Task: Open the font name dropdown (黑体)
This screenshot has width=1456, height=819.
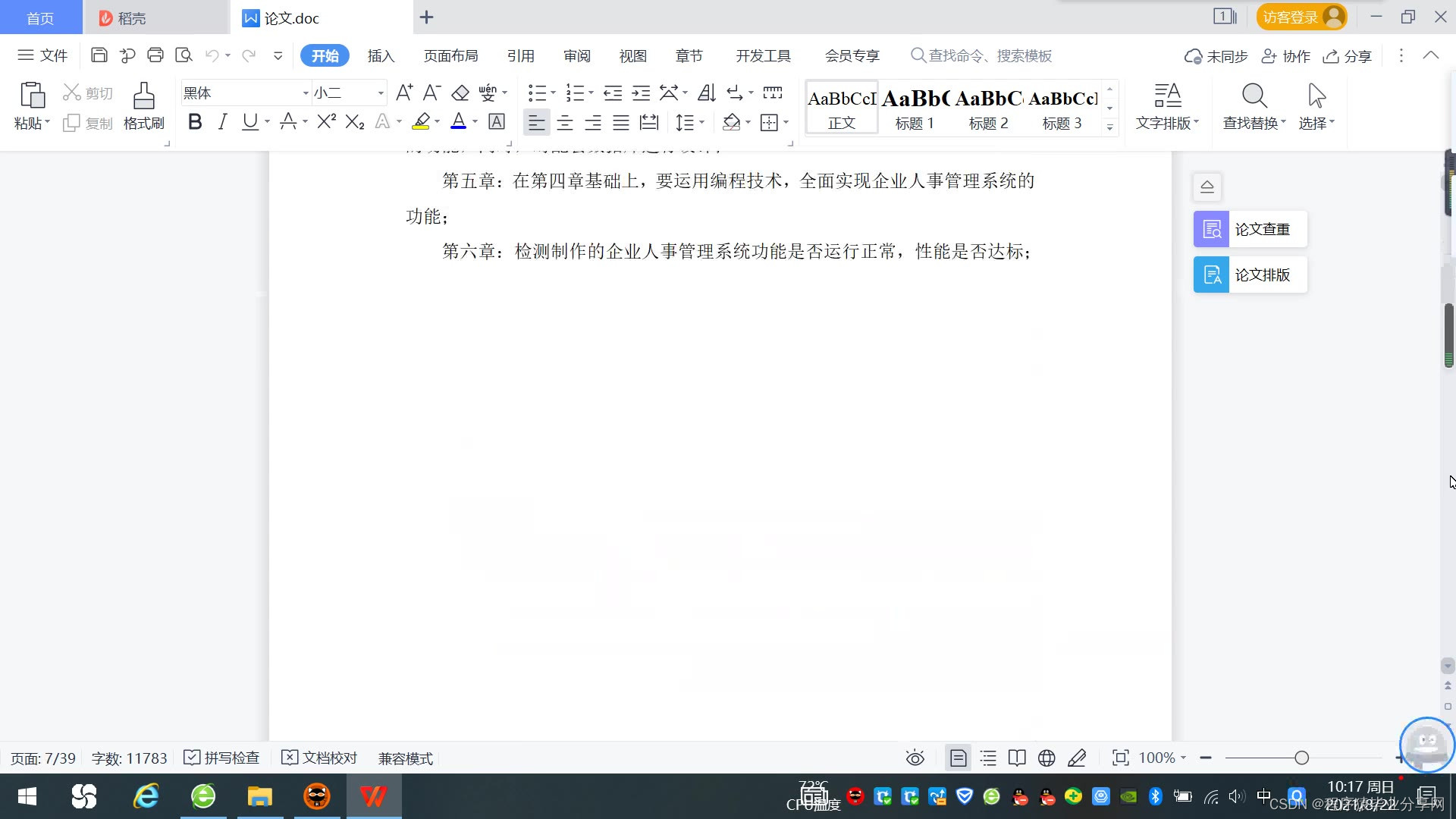Action: click(x=306, y=93)
